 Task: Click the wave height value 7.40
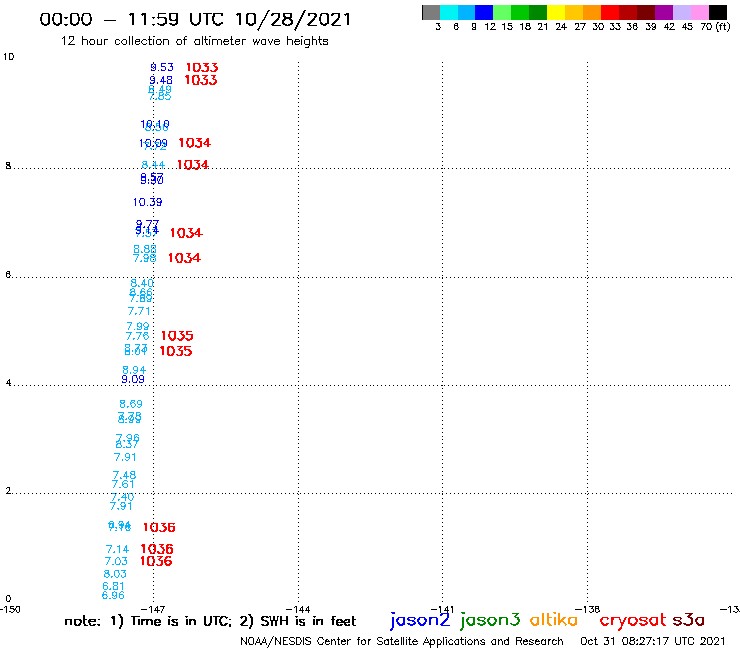tap(122, 497)
